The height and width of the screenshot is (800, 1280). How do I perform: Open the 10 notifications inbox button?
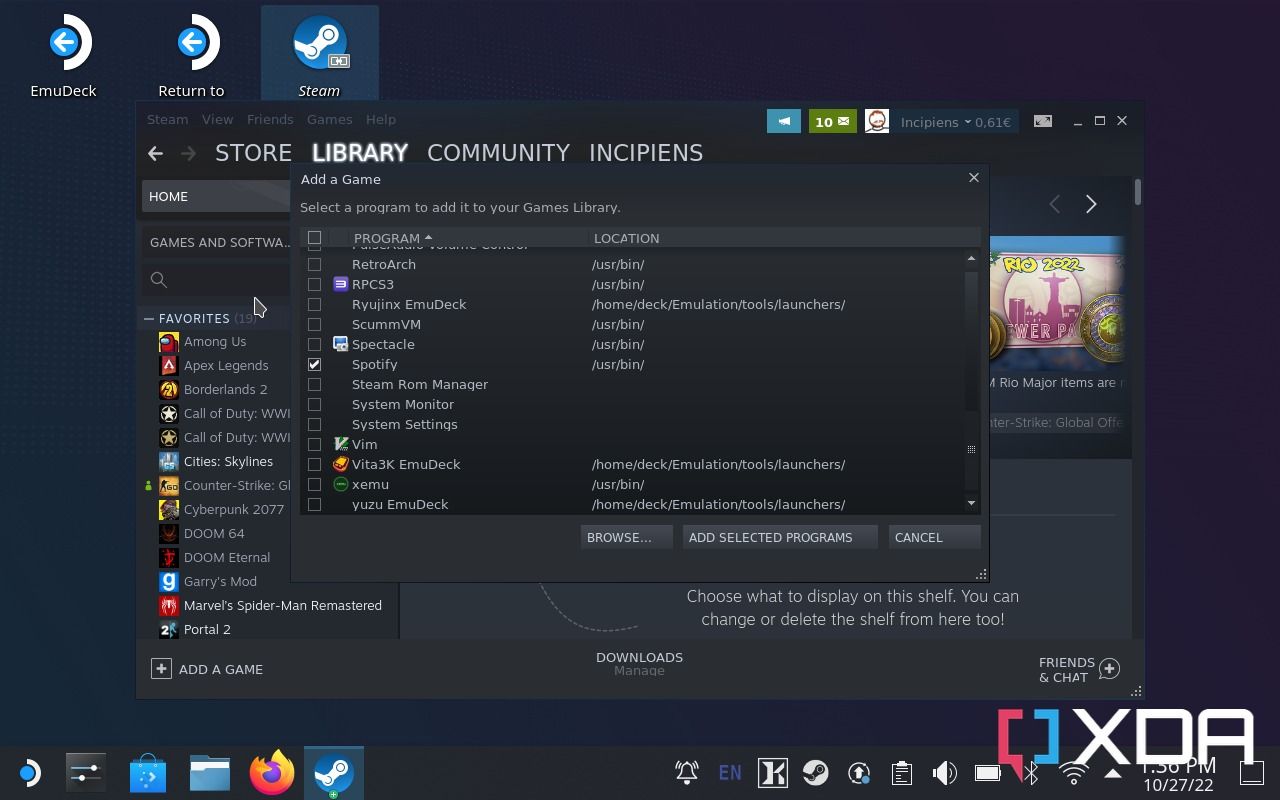pos(832,122)
